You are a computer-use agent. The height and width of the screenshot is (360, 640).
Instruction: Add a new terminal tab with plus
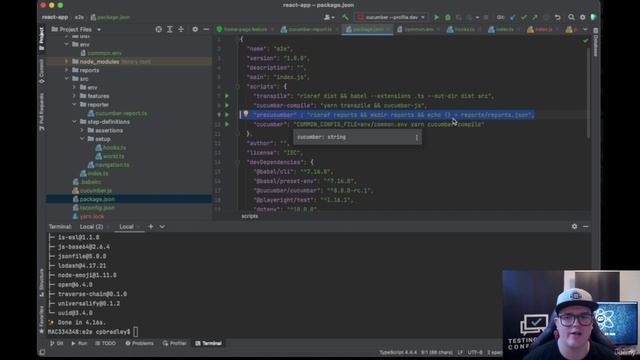pyautogui.click(x=151, y=227)
